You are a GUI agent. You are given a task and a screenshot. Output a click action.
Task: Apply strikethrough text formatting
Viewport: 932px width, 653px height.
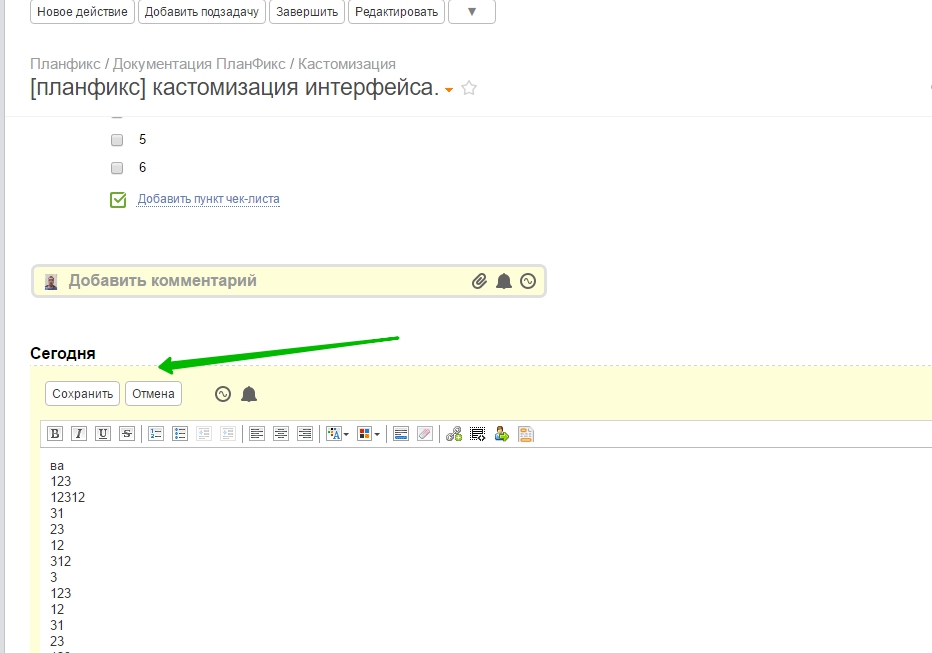click(127, 434)
